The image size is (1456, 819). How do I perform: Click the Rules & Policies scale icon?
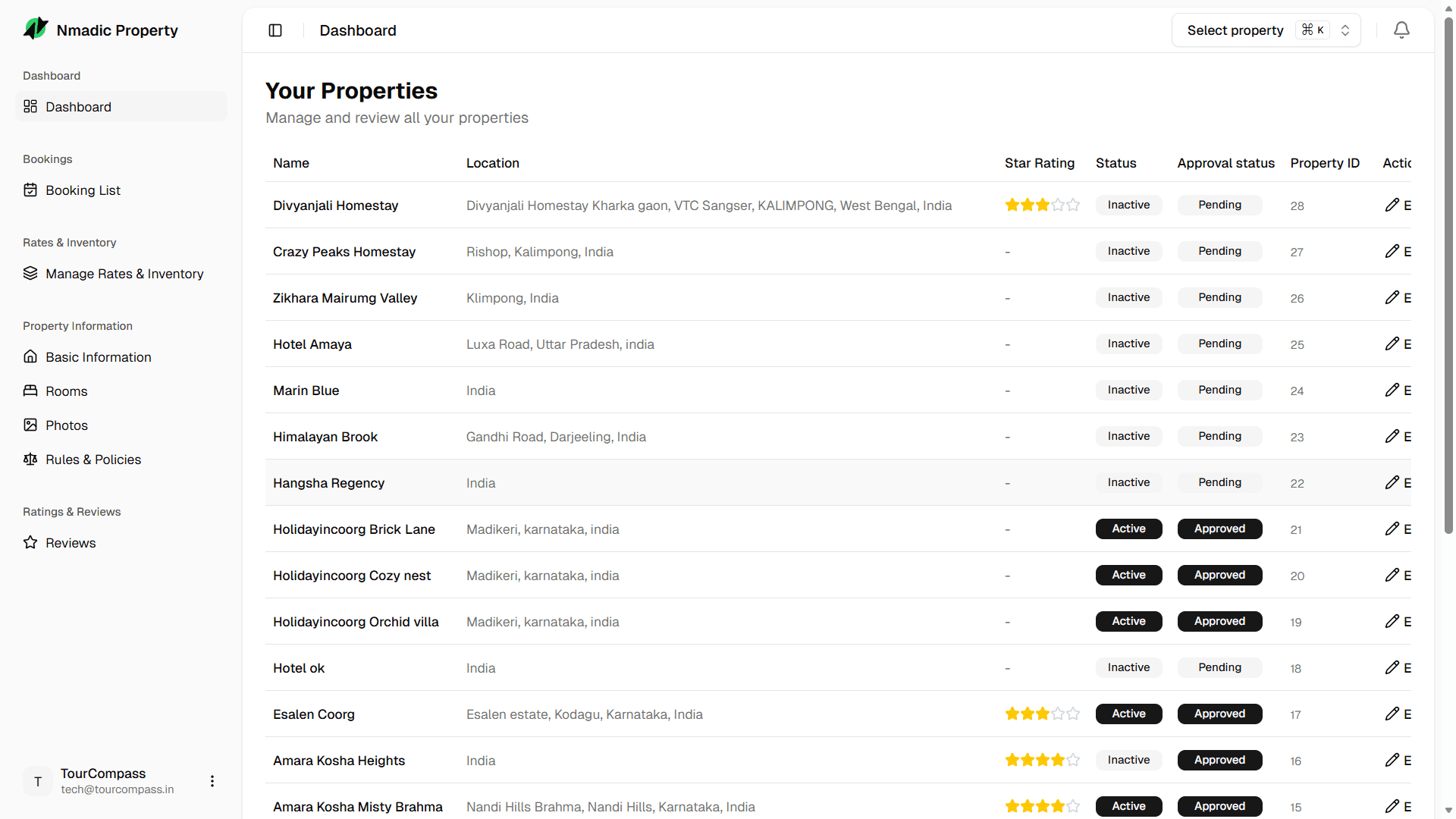point(30,460)
